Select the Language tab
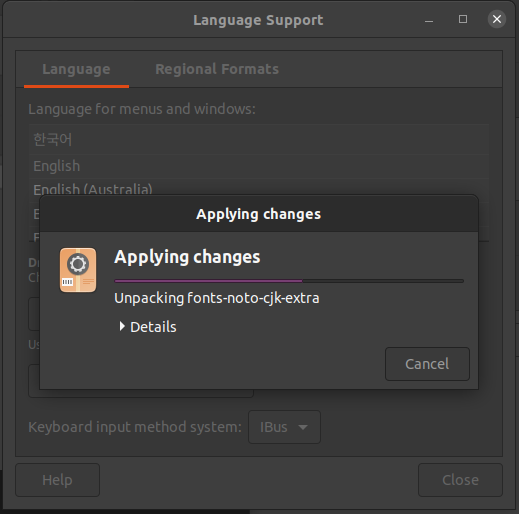 (x=76, y=69)
